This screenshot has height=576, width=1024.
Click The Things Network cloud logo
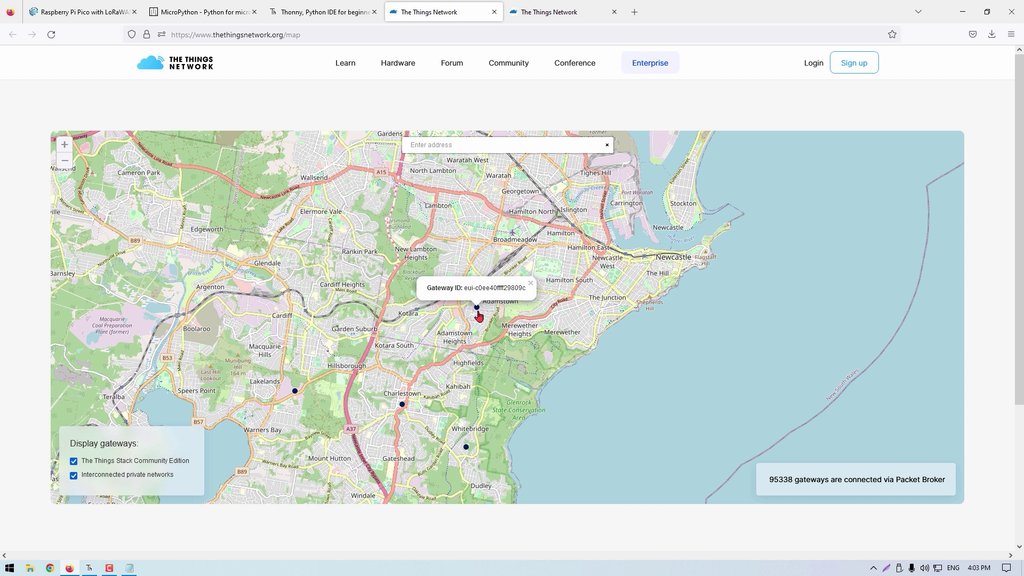(174, 63)
